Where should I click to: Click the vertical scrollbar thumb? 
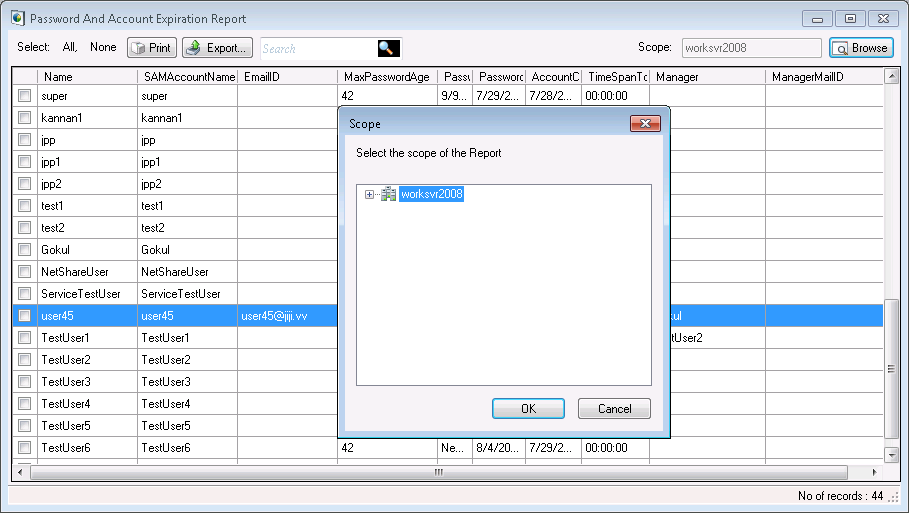[x=892, y=369]
